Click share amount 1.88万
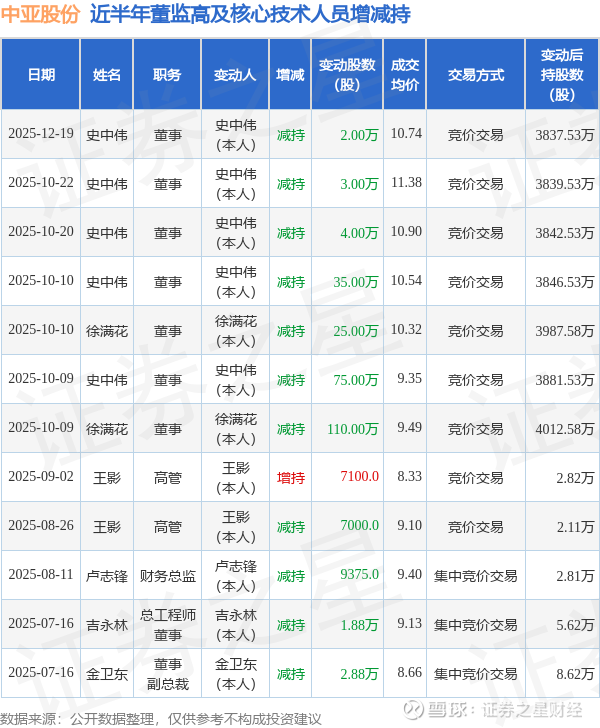This screenshot has width=600, height=728. click(359, 625)
